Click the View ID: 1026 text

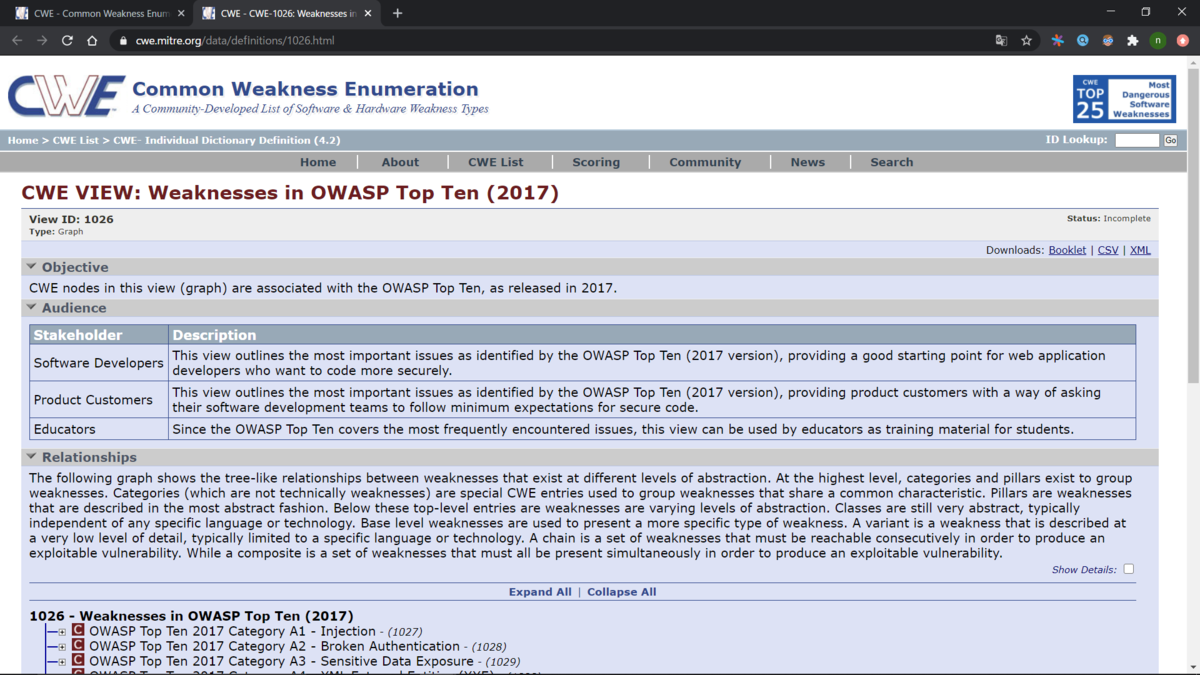71,219
